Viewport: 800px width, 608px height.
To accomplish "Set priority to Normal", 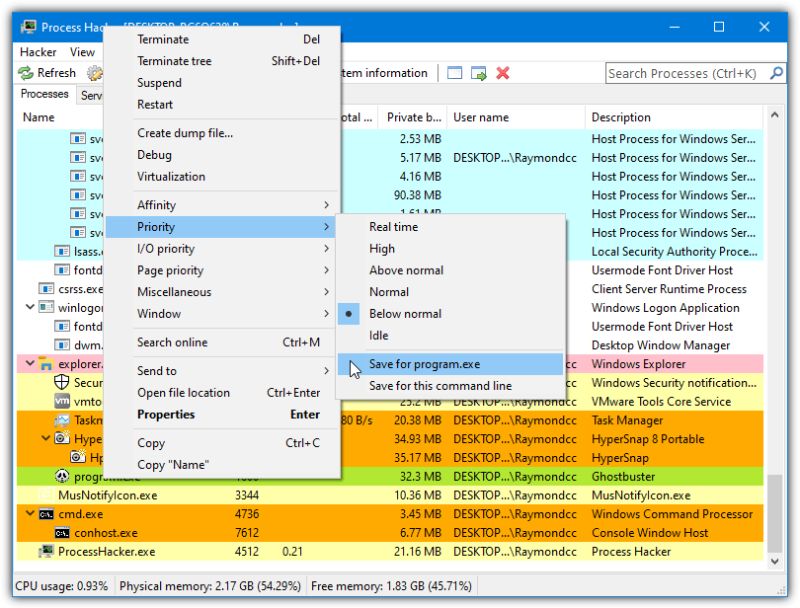I will point(451,292).
